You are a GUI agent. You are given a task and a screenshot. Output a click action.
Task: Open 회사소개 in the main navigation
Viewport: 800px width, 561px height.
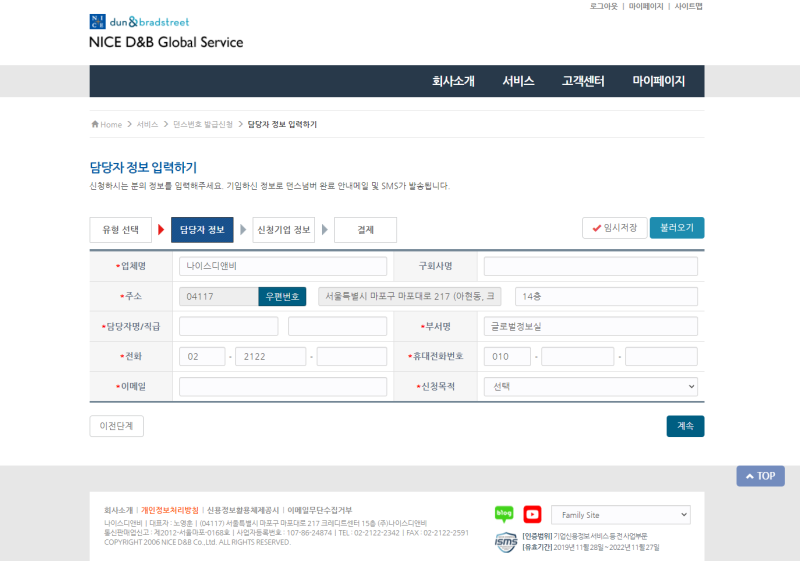tap(453, 81)
